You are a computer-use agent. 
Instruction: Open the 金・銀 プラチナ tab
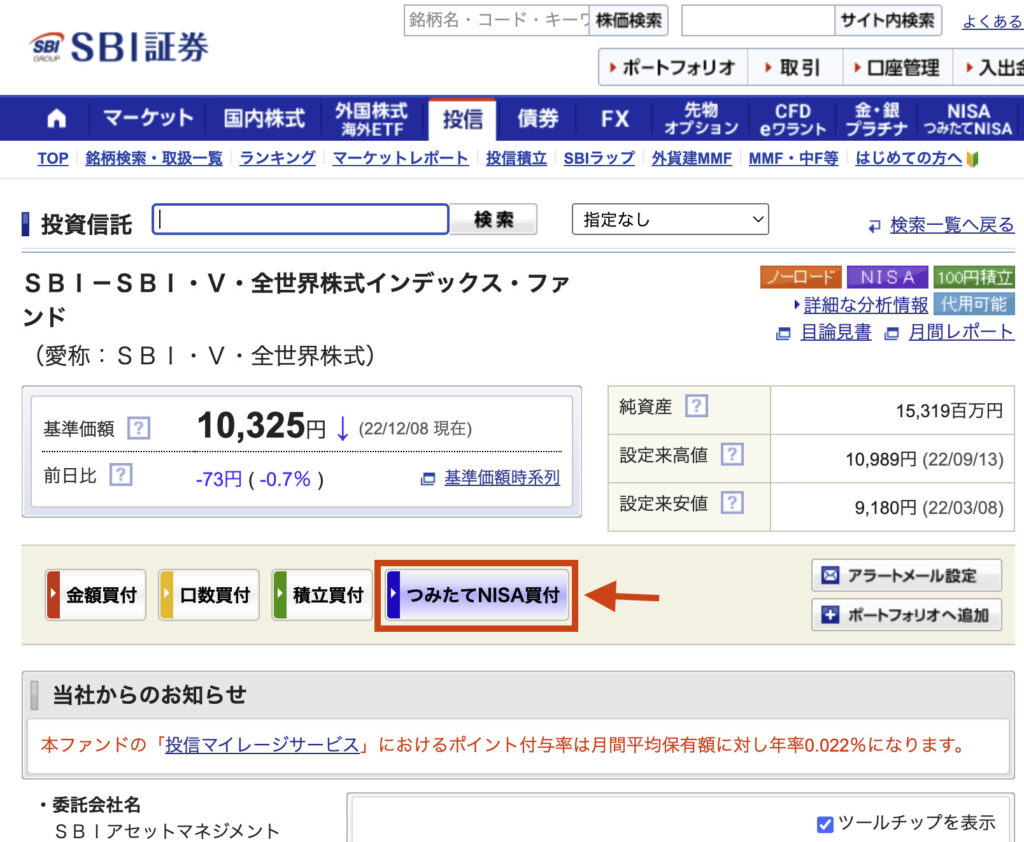click(x=876, y=118)
